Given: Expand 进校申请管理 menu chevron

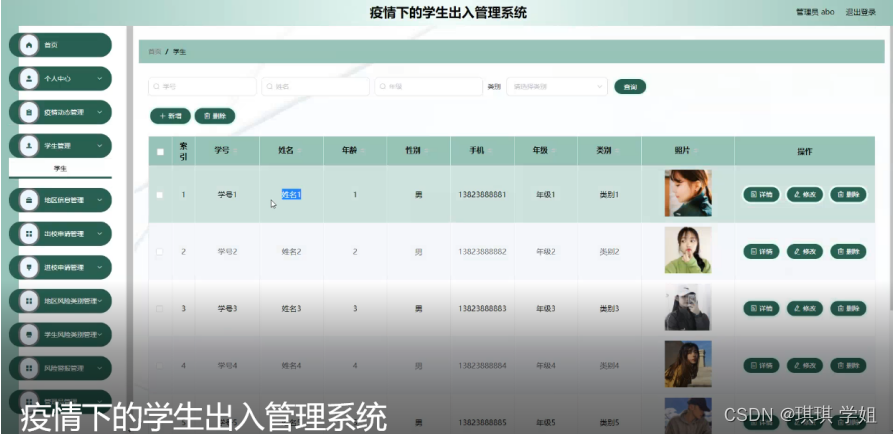Looking at the screenshot, I should [100, 267].
